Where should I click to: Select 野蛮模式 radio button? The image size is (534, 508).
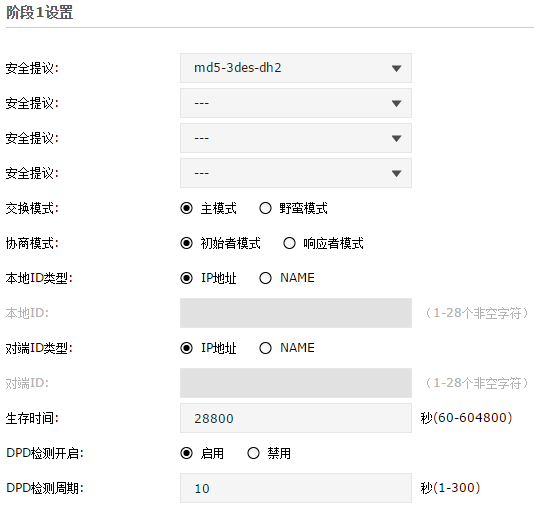point(265,208)
